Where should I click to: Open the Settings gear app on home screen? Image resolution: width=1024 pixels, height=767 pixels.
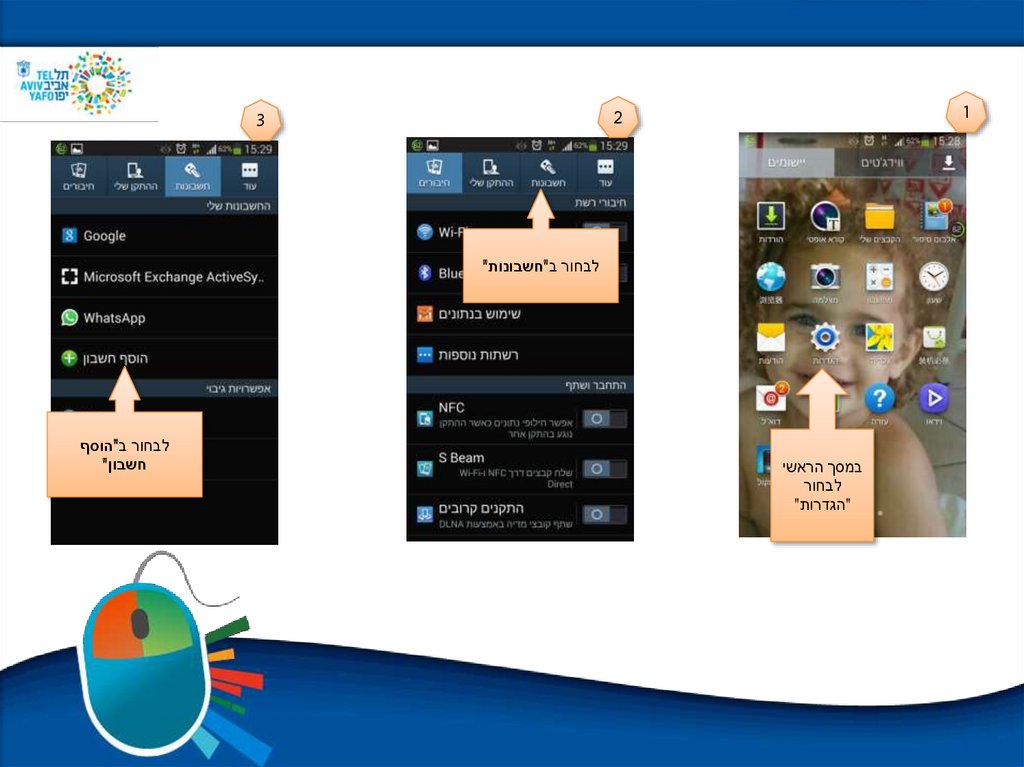[x=825, y=338]
